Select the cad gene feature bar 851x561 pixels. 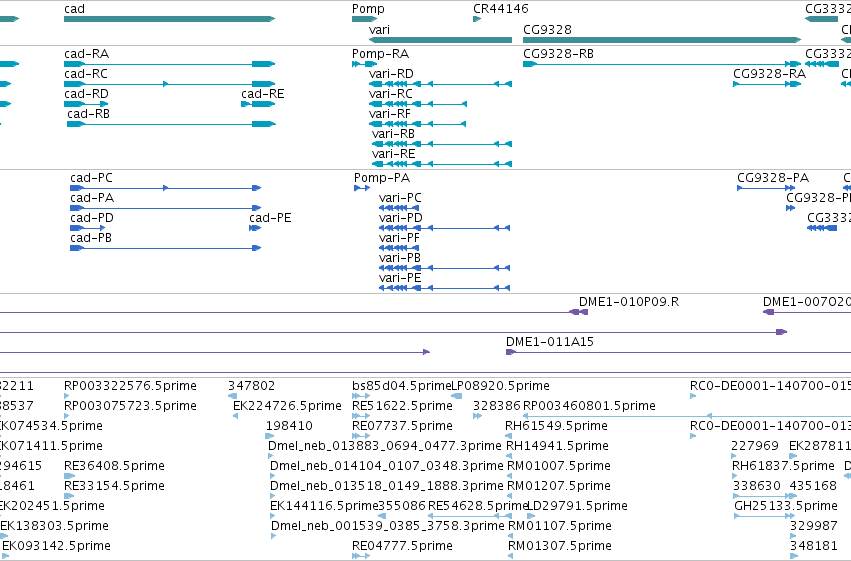click(x=169, y=19)
